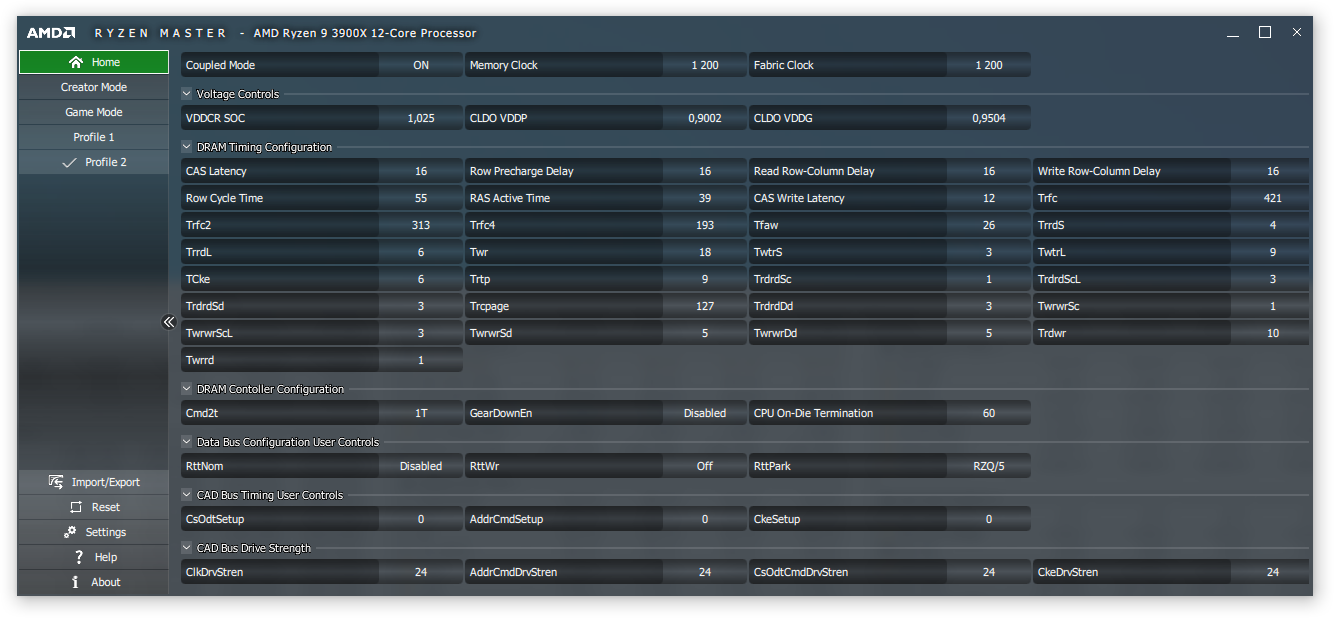Viewport: 1334px width, 618px height.
Task: Click Fabric Clock value 1 200
Action: tap(989, 65)
